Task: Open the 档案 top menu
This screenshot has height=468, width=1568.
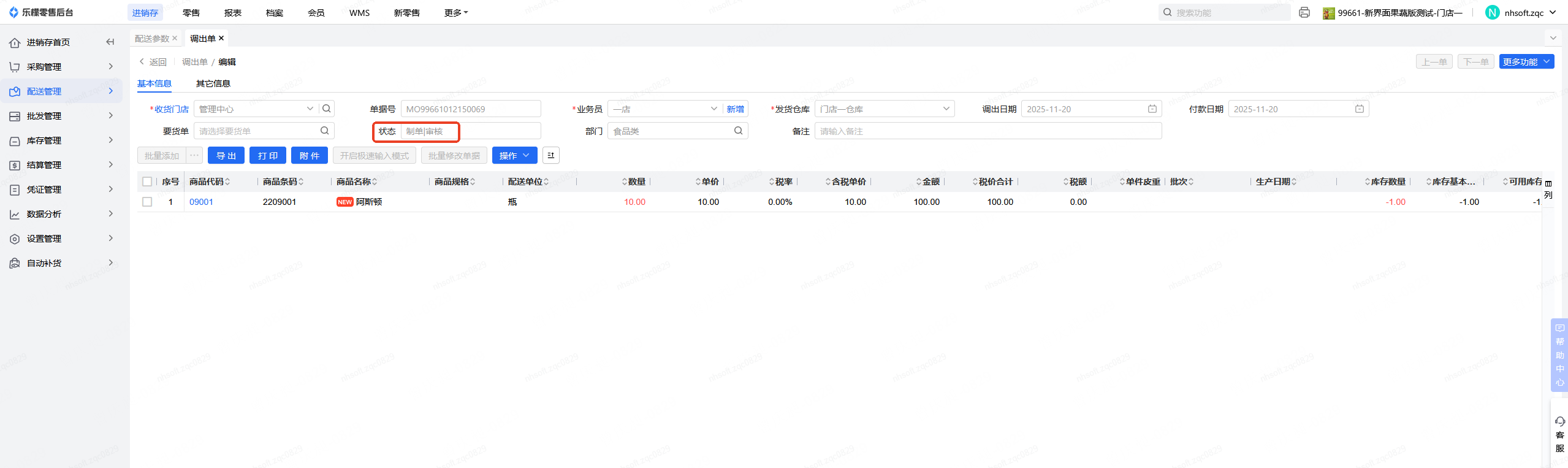Action: pos(275,12)
